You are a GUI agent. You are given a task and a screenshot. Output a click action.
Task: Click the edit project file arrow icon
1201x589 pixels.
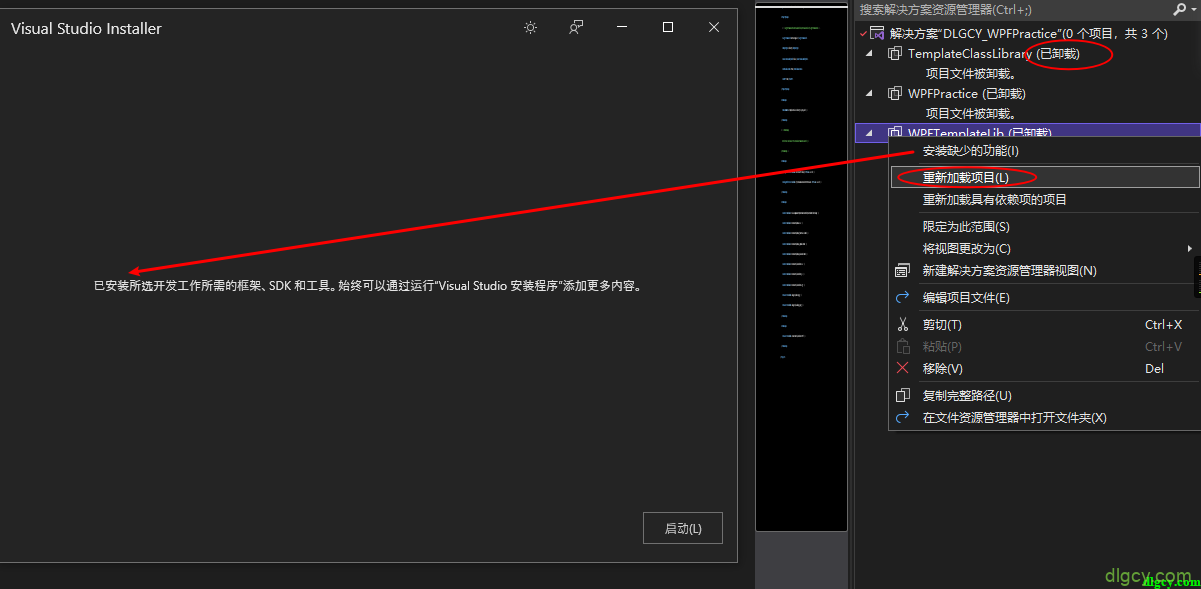point(902,297)
